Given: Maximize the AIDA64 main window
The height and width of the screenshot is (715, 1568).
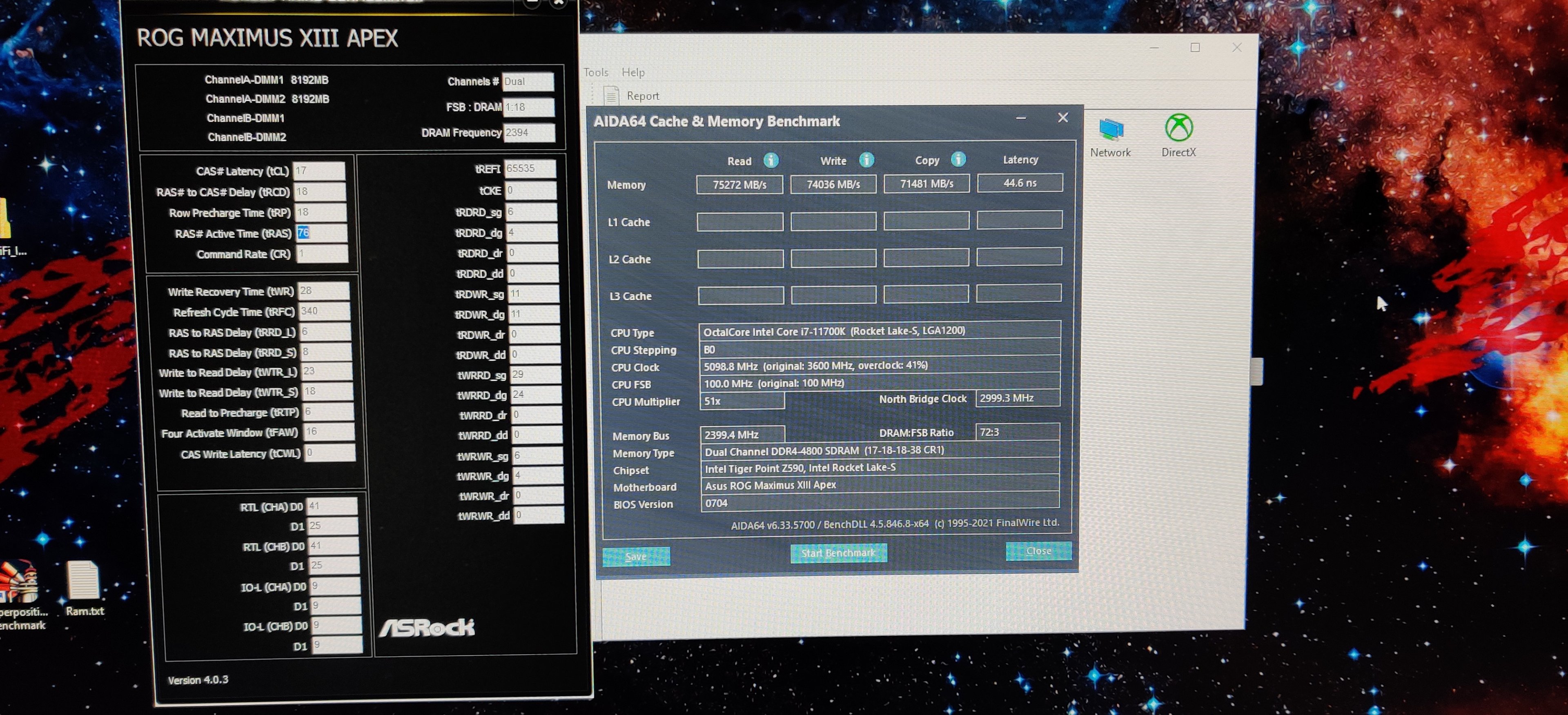Looking at the screenshot, I should 1195,47.
